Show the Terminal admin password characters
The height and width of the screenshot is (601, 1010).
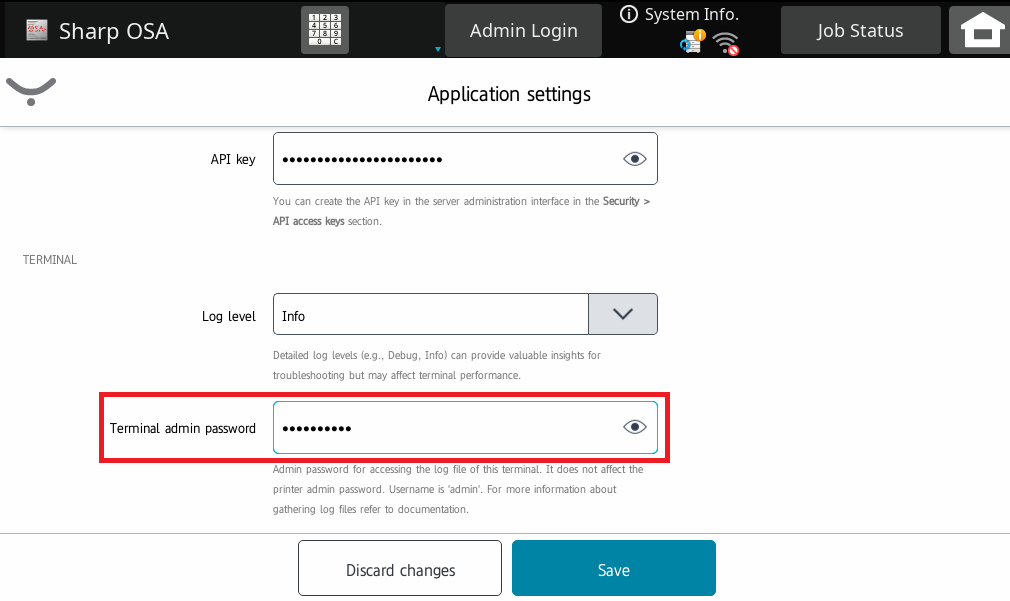634,428
